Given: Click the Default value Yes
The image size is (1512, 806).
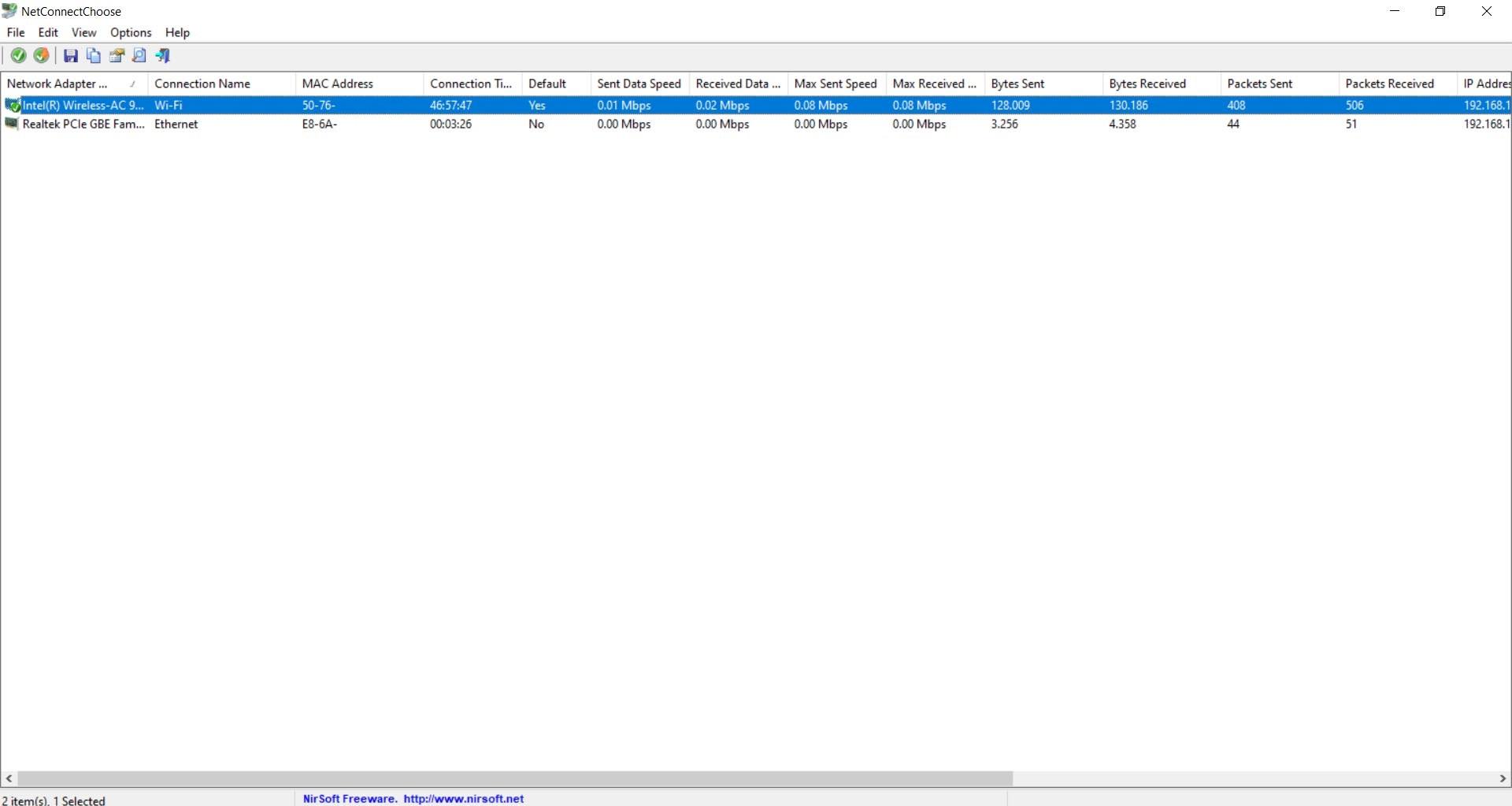Looking at the screenshot, I should (x=537, y=105).
